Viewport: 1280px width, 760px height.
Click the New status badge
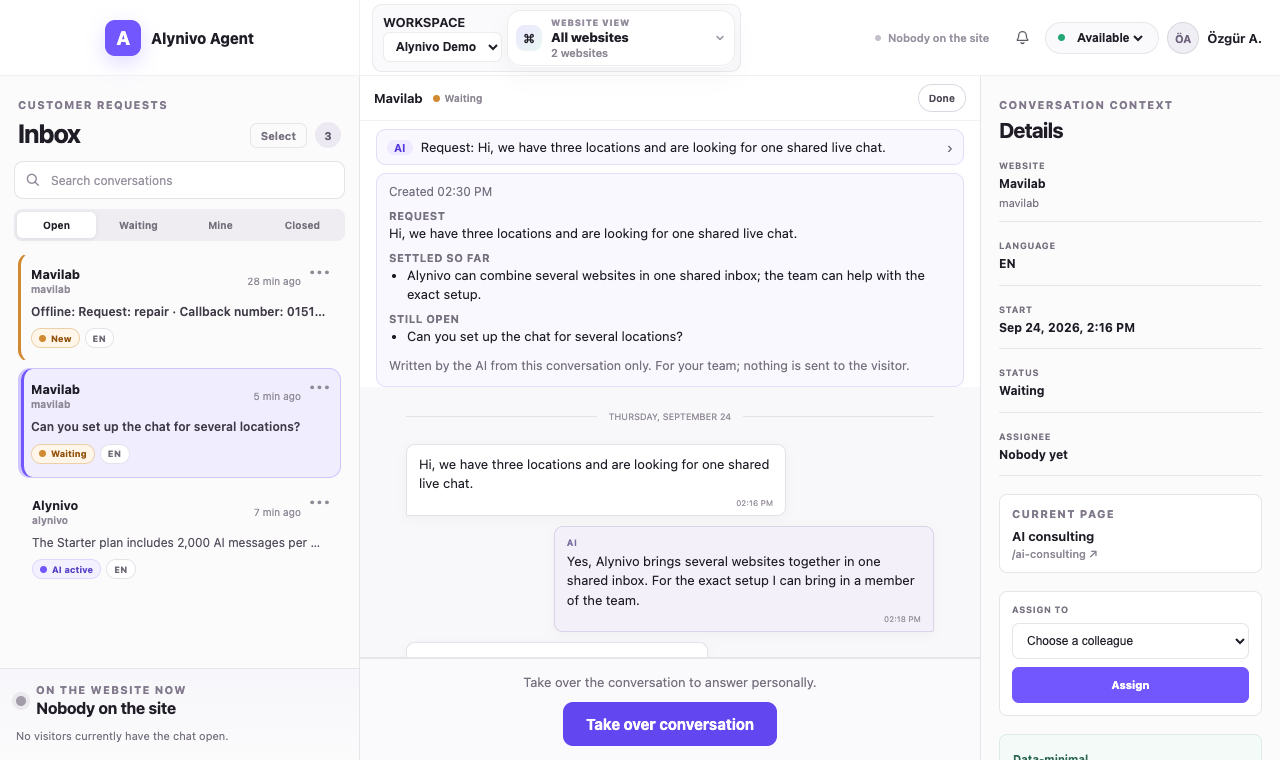[55, 339]
